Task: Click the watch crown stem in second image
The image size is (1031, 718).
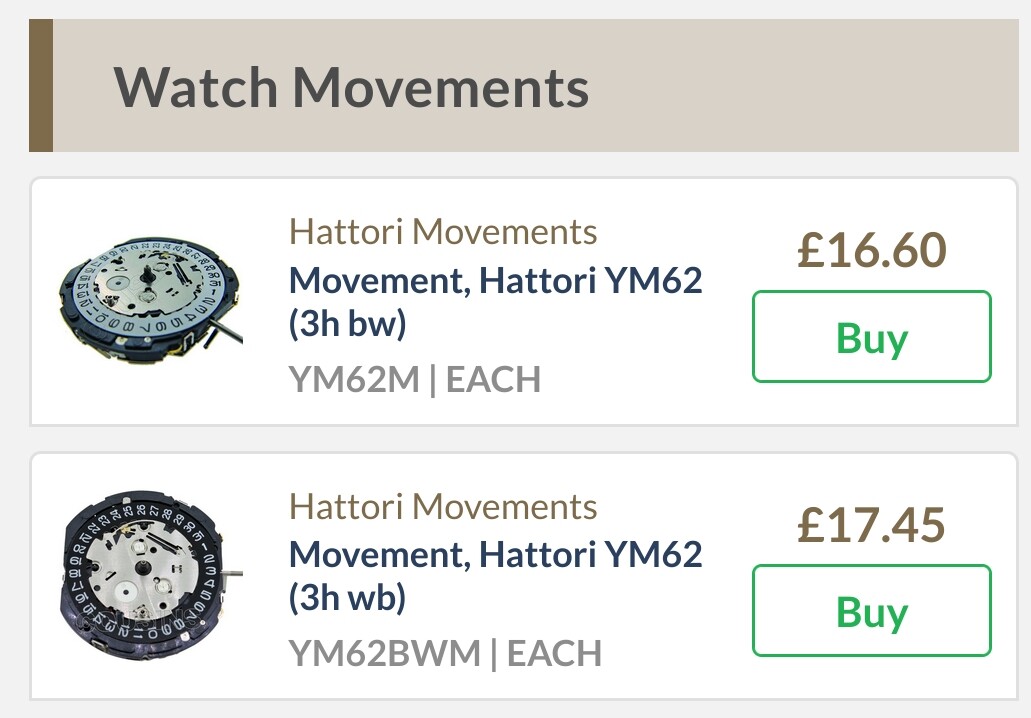Action: click(x=233, y=575)
